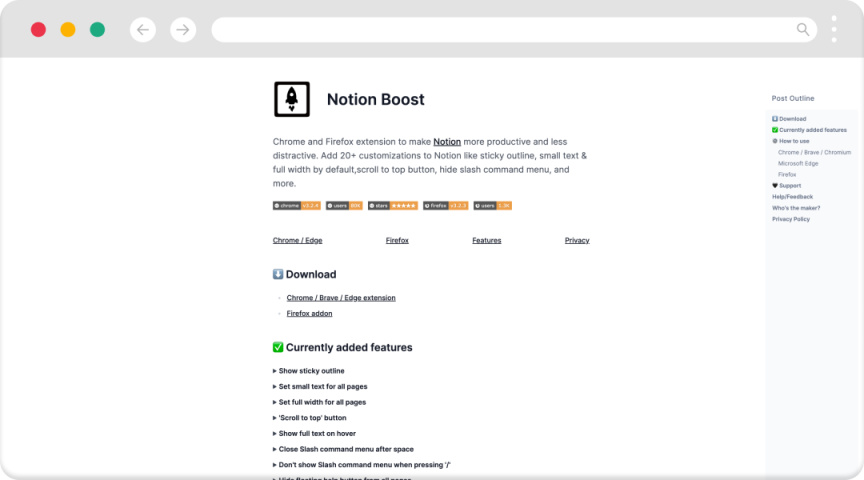Viewport: 864px width, 480px height.
Task: Select 'Microsoft Edge' in Post Outline
Action: point(798,163)
